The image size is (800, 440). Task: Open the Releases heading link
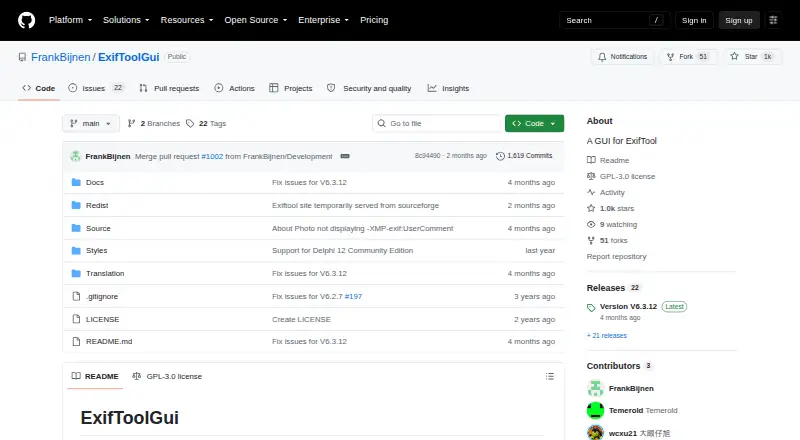606,288
